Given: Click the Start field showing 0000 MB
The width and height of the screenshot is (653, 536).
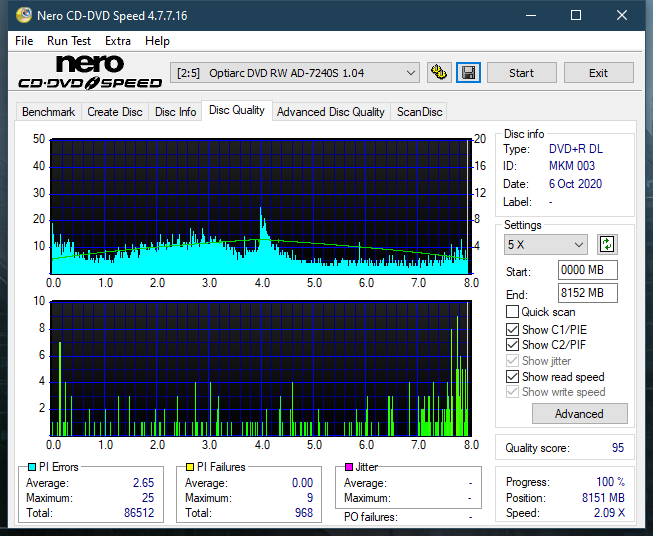Looking at the screenshot, I should pos(587,270).
